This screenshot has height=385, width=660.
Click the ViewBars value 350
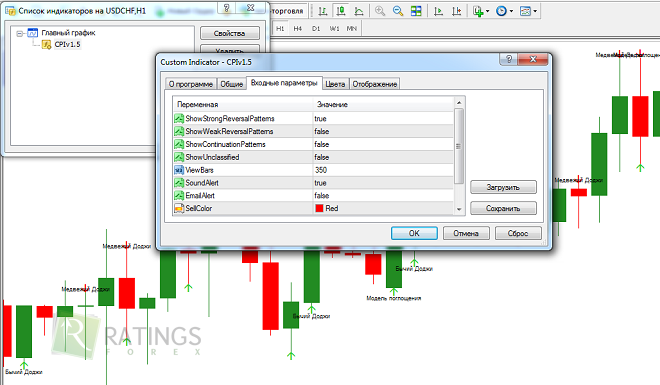pos(321,170)
